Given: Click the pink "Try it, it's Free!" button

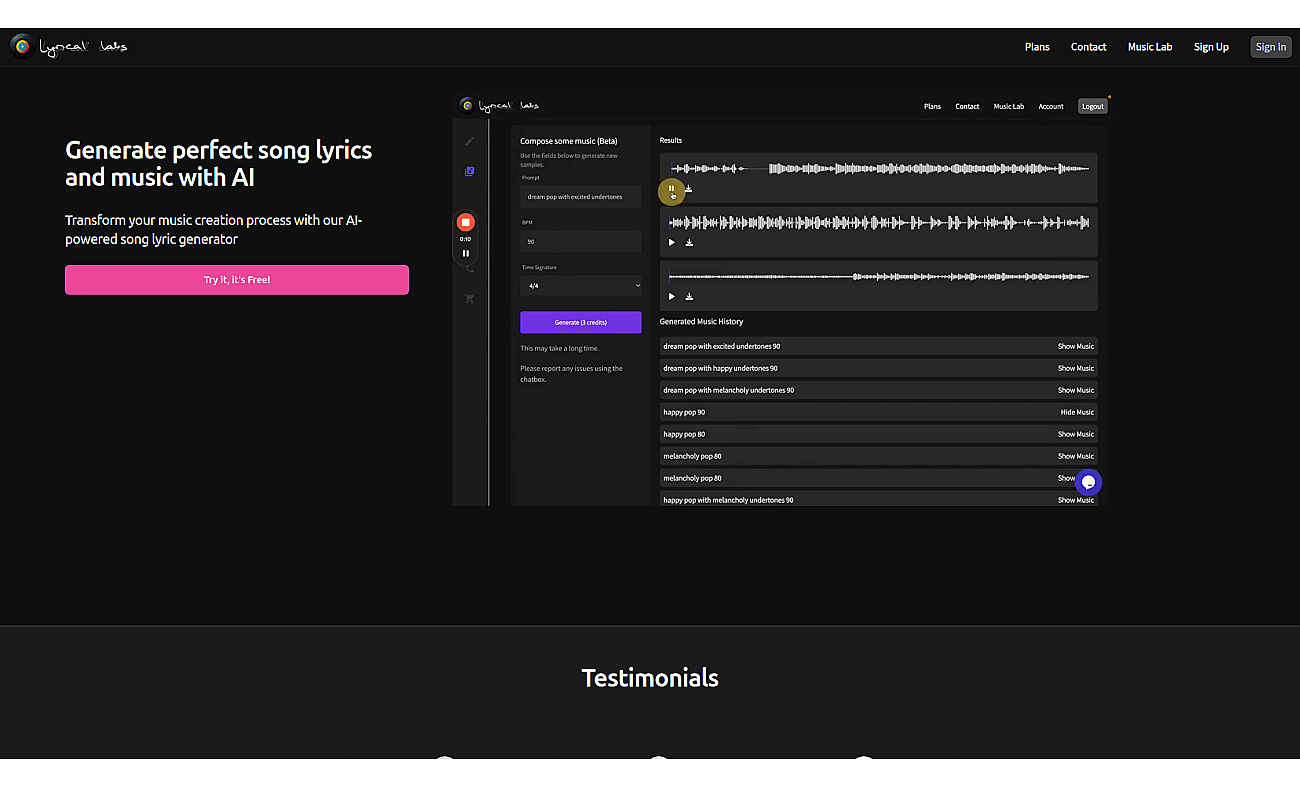Looking at the screenshot, I should (237, 280).
